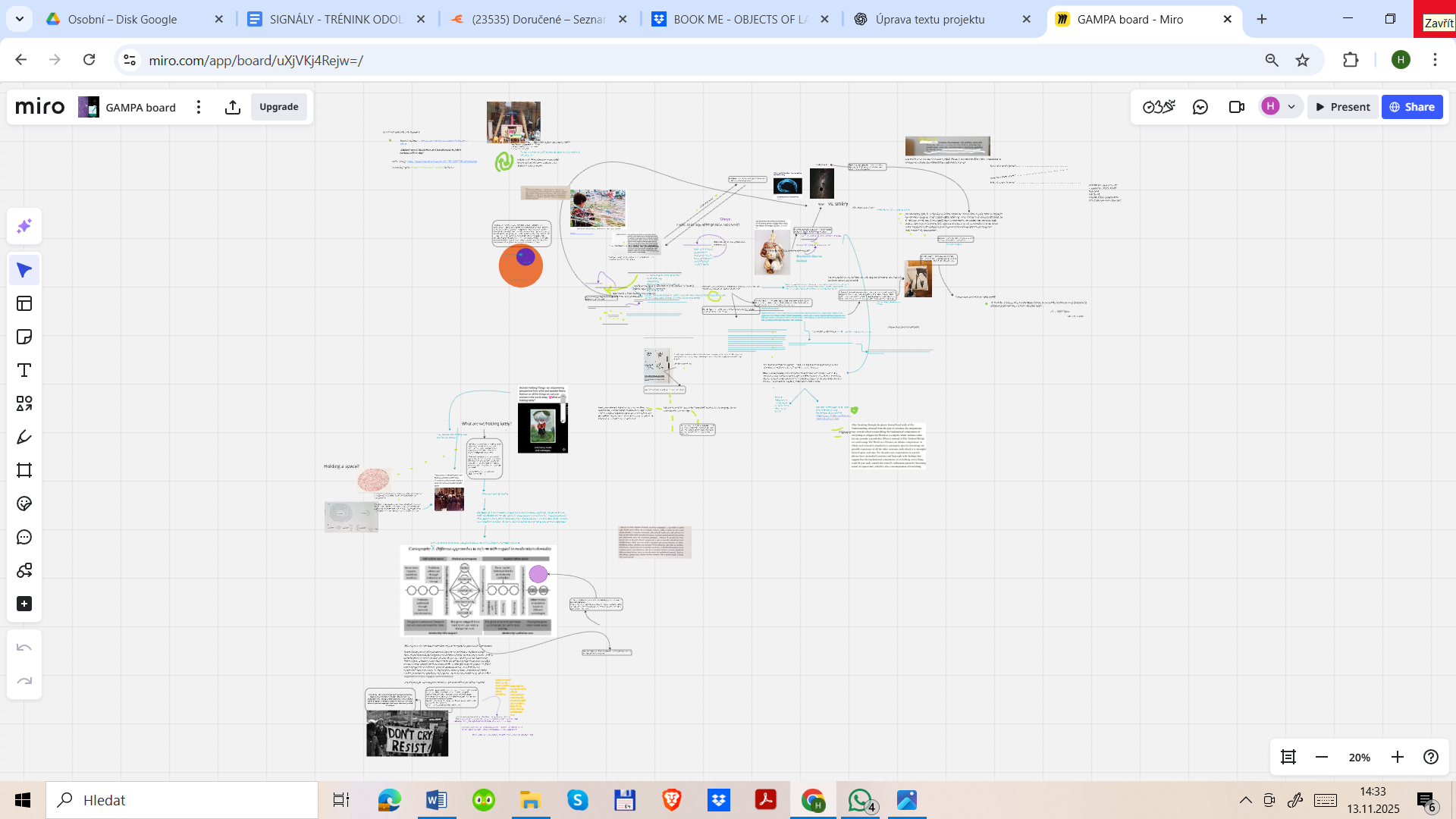Select the sticky note tool
The image size is (1456, 819).
(24, 337)
